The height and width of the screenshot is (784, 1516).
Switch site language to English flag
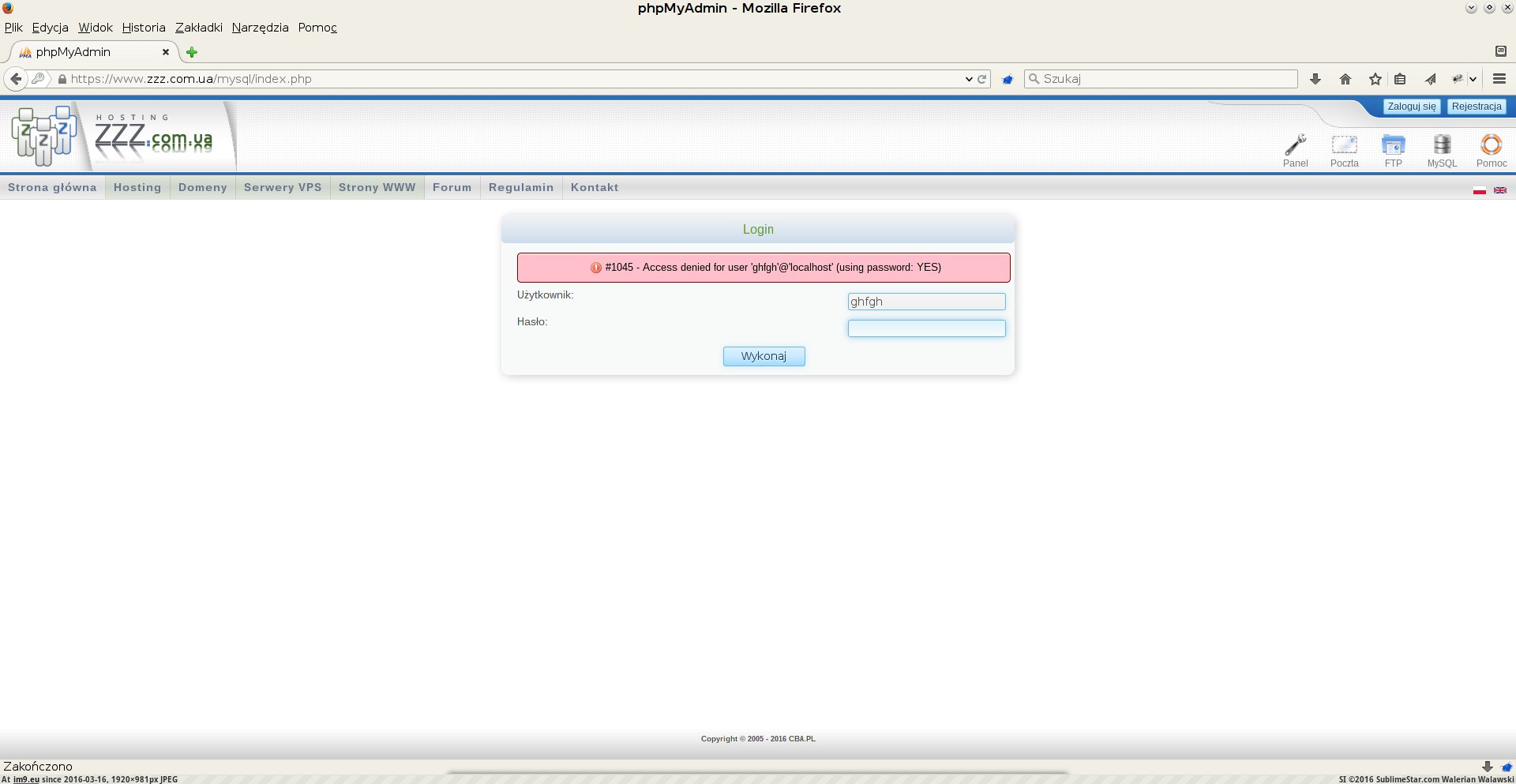pyautogui.click(x=1500, y=190)
